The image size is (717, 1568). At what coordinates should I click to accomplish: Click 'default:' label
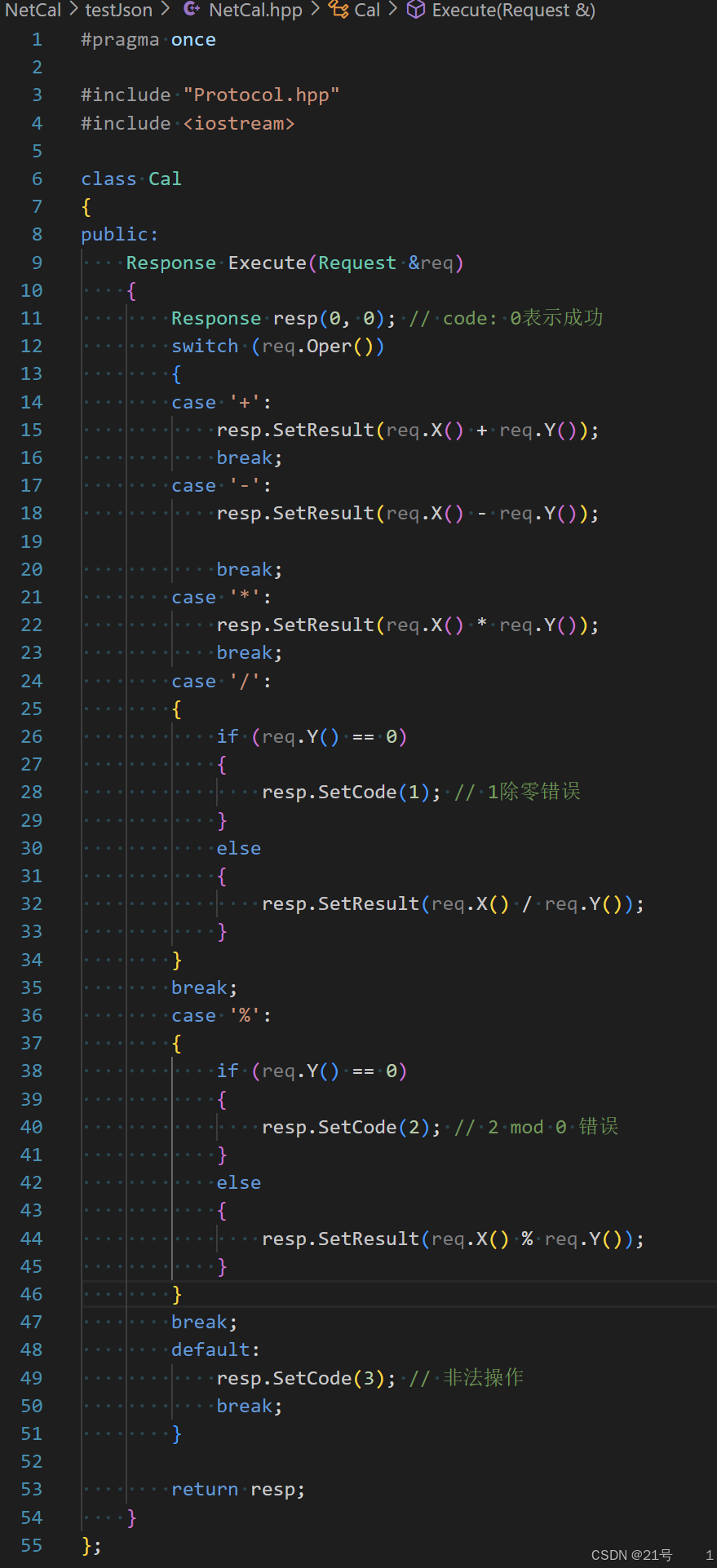click(x=215, y=1350)
